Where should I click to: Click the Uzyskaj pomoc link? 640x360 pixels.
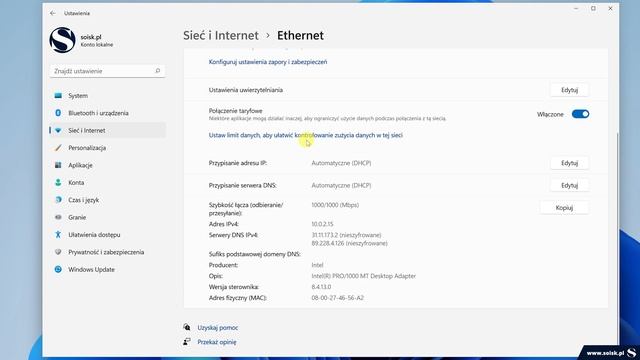(218, 328)
